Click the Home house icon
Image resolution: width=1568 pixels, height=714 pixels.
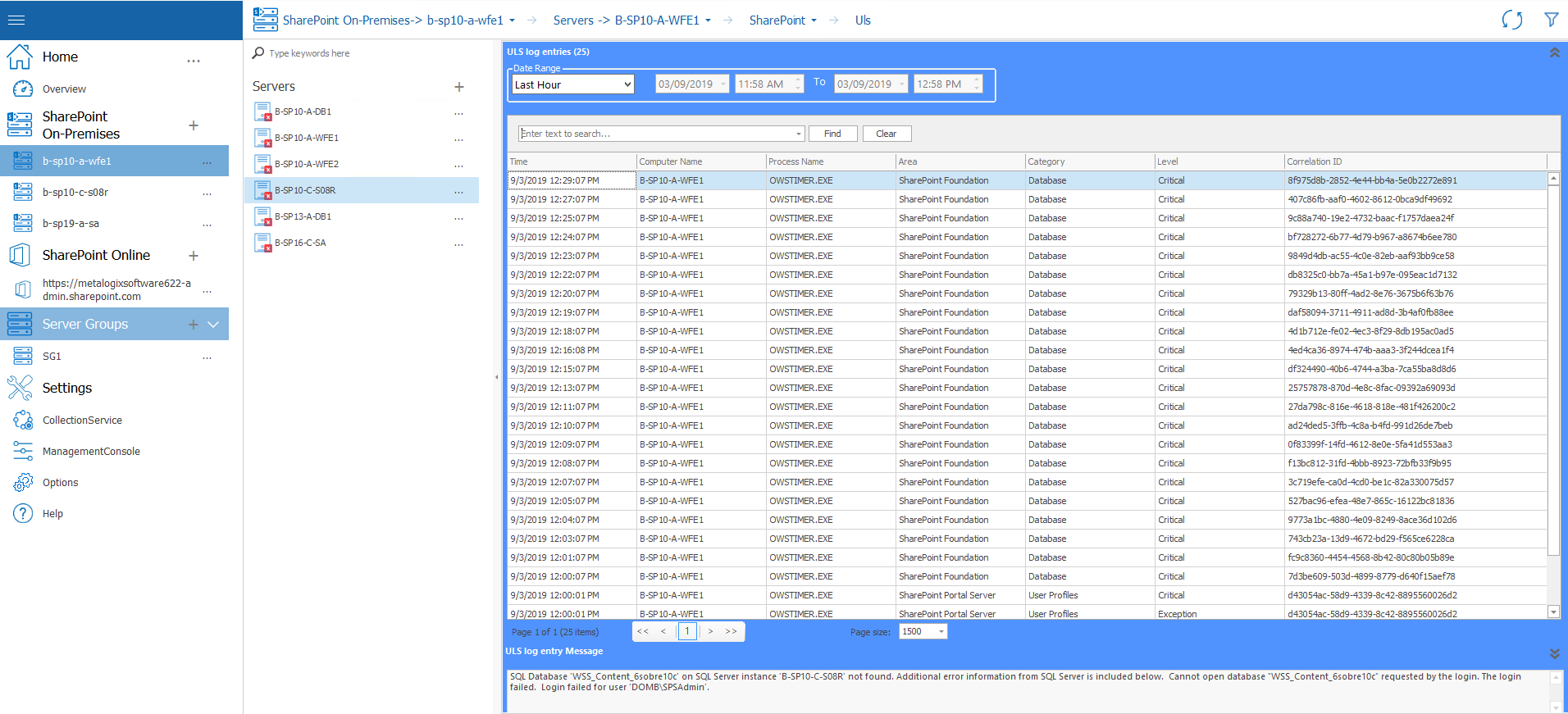click(20, 57)
